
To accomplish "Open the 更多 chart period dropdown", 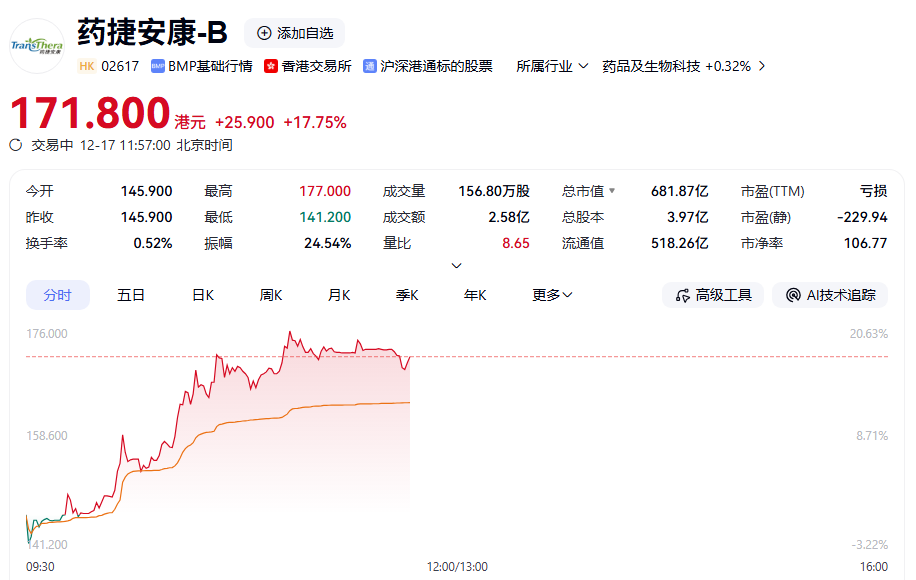I will pos(552,295).
